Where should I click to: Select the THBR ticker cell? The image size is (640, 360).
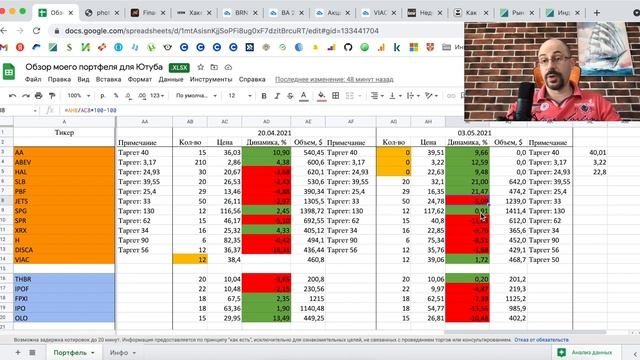64,279
